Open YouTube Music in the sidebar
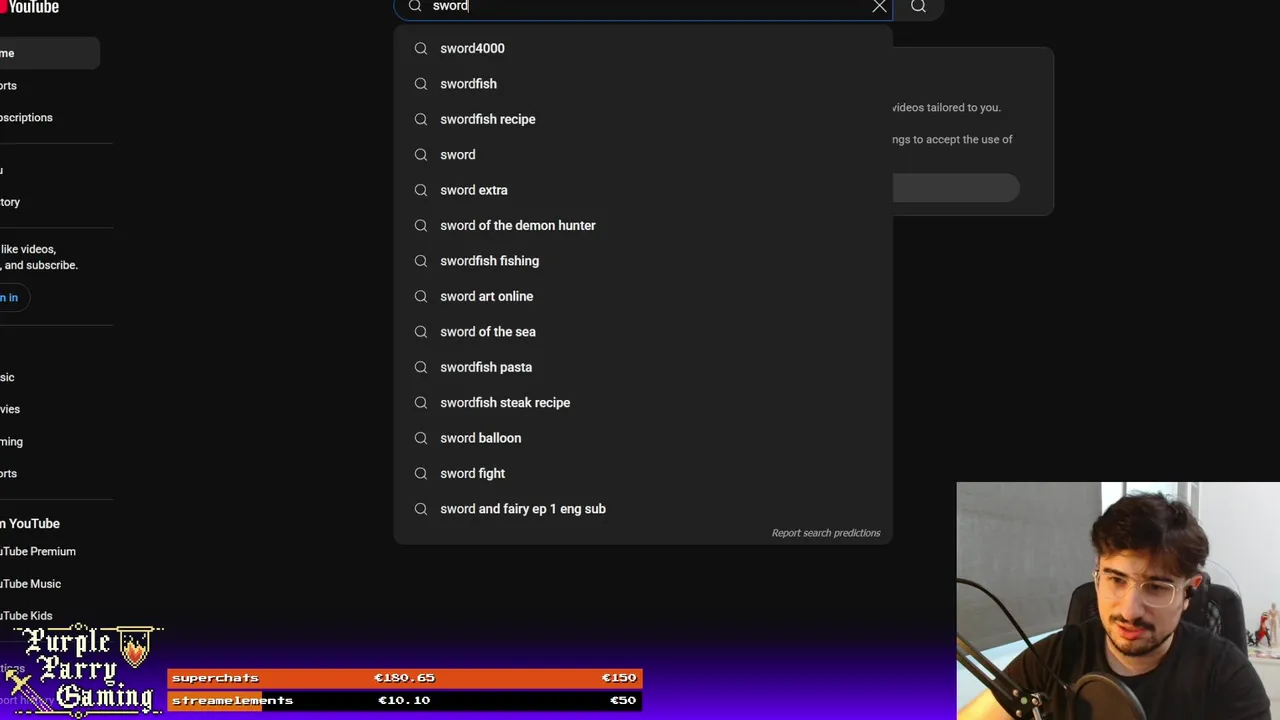1280x720 pixels. click(31, 584)
